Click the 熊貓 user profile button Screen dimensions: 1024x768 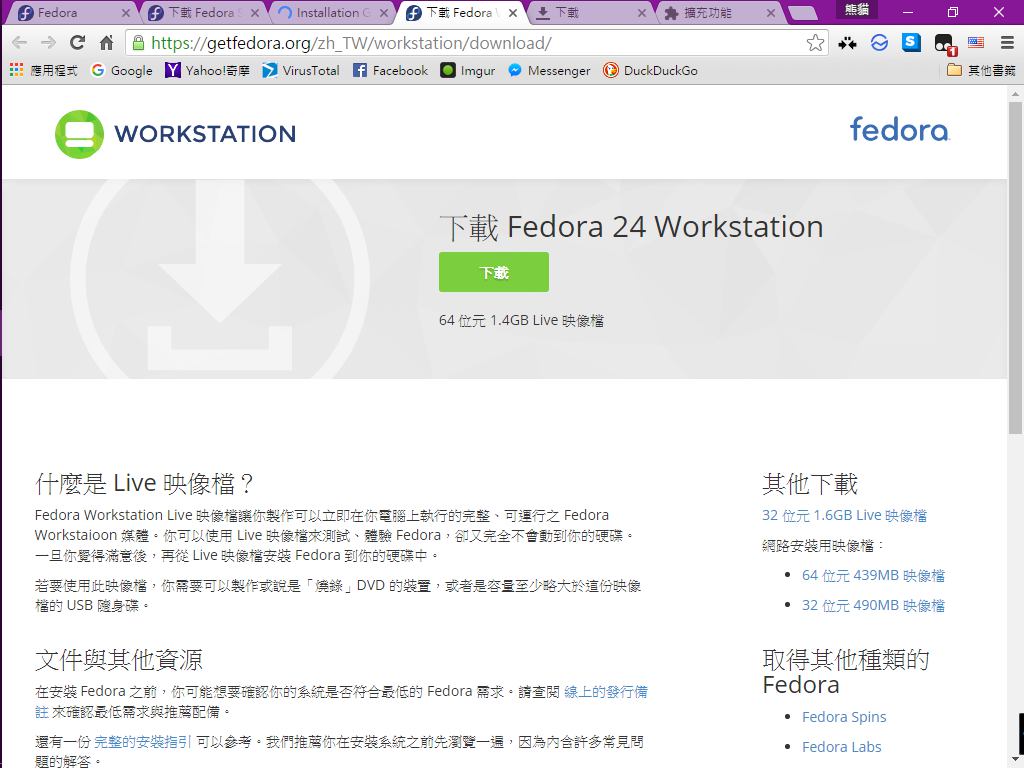(856, 9)
